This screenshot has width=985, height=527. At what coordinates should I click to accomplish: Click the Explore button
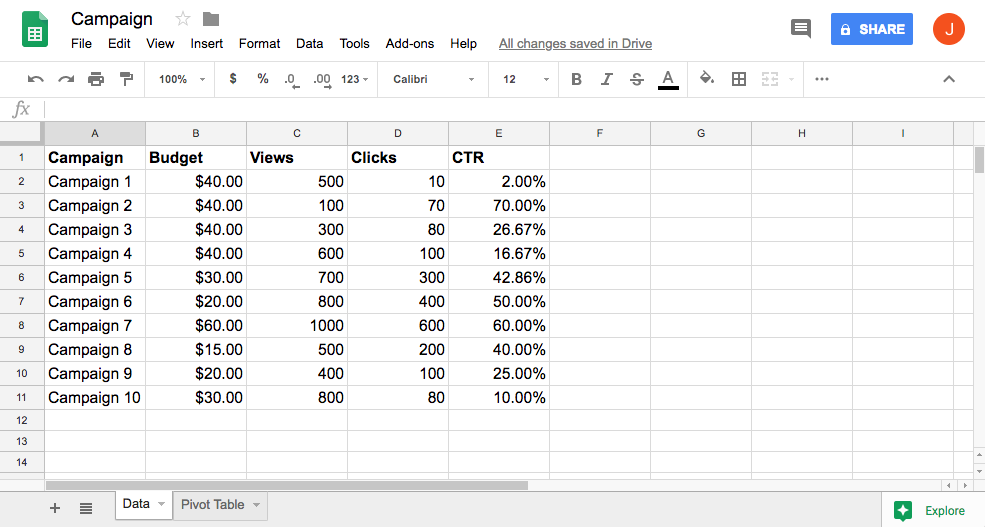pyautogui.click(x=932, y=510)
